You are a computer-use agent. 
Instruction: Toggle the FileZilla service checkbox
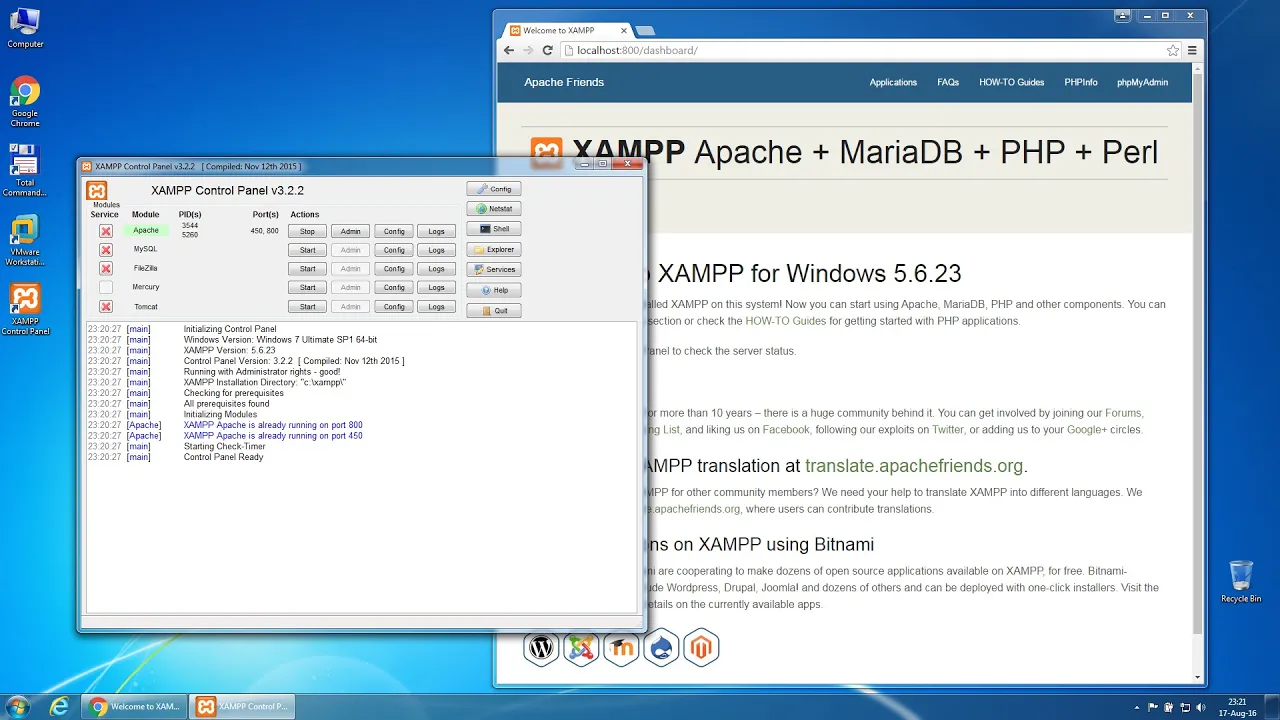tap(105, 269)
